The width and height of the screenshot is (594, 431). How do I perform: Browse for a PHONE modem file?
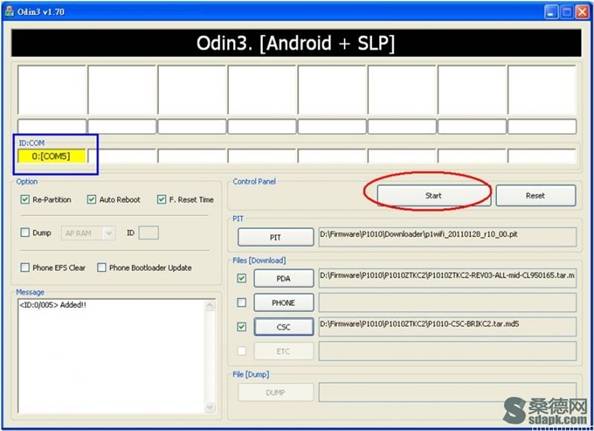pyautogui.click(x=283, y=303)
